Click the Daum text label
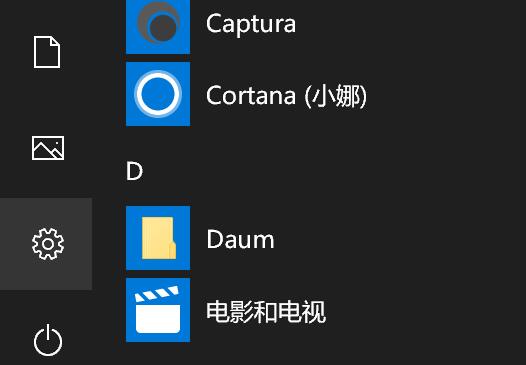 [x=241, y=239]
